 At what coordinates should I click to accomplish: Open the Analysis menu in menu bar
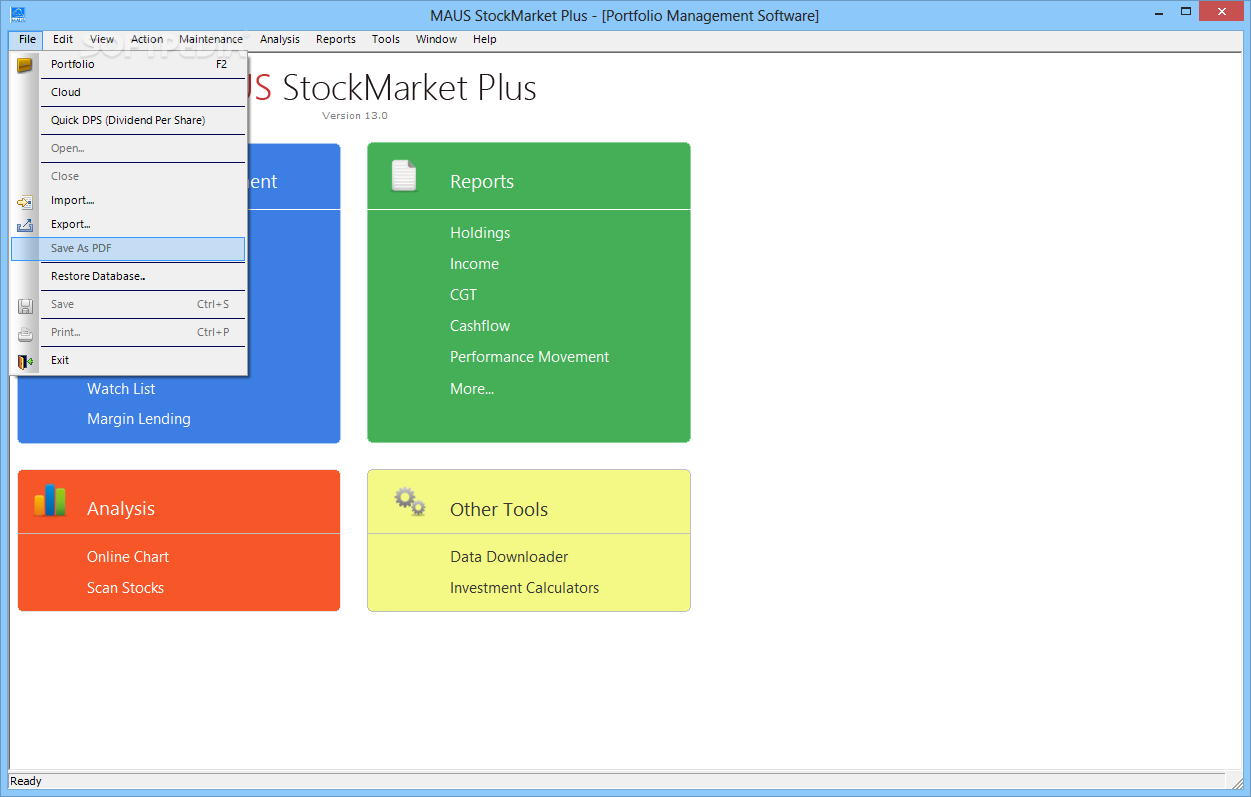point(280,39)
